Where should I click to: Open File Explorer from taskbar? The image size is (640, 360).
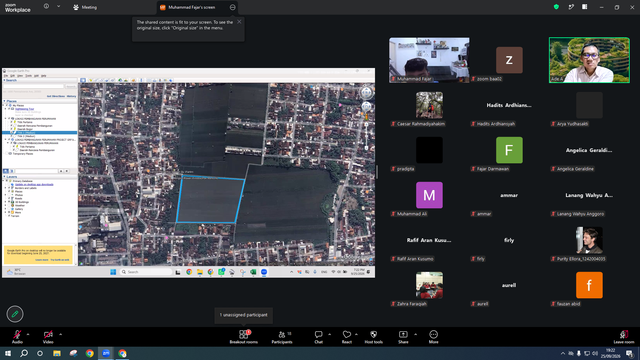[57, 353]
